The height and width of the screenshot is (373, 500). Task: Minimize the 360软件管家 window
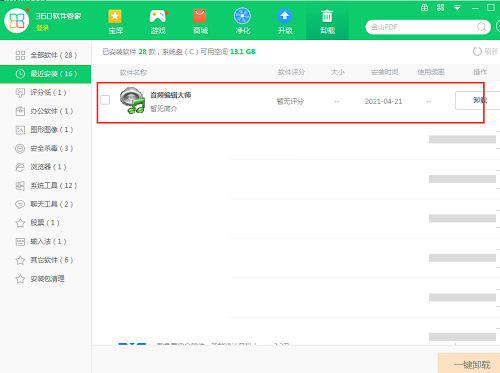tap(475, 8)
